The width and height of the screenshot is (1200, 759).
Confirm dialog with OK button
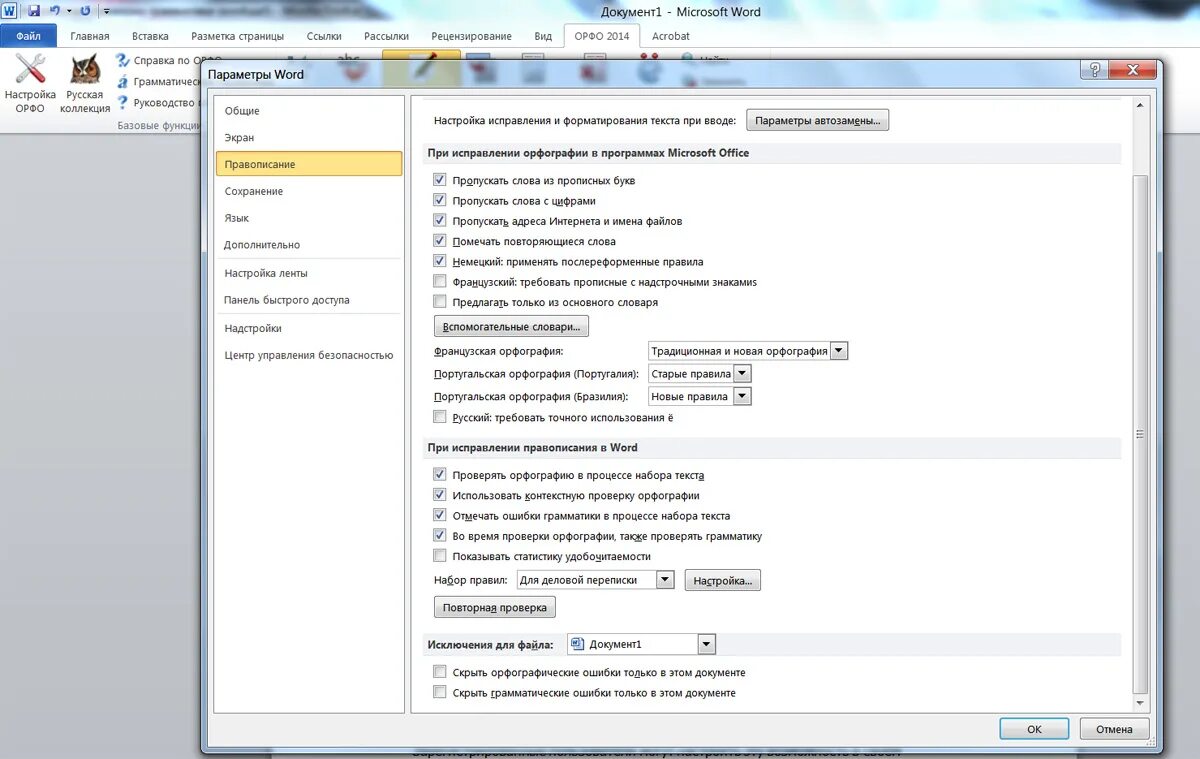[1034, 729]
